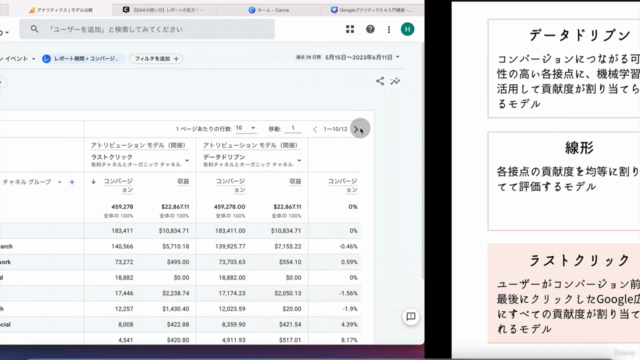This screenshot has height=360, width=640.
Task: Click the -0.46% change cell
Action: click(349, 246)
